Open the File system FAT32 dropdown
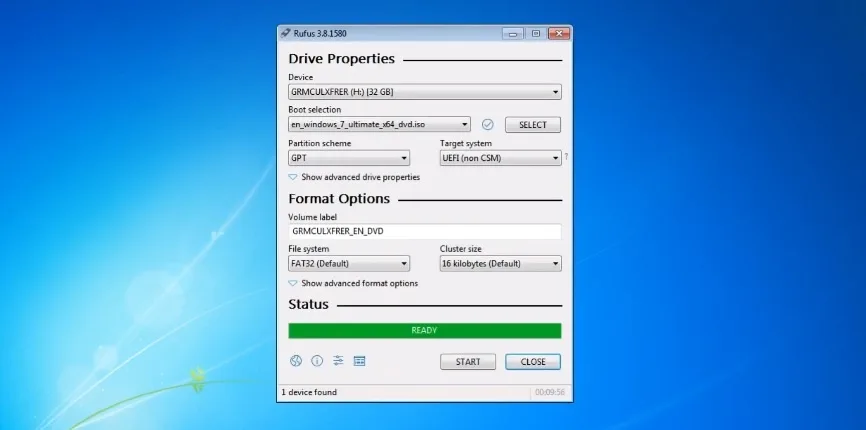Screen dimensions: 866x430 pos(349,264)
